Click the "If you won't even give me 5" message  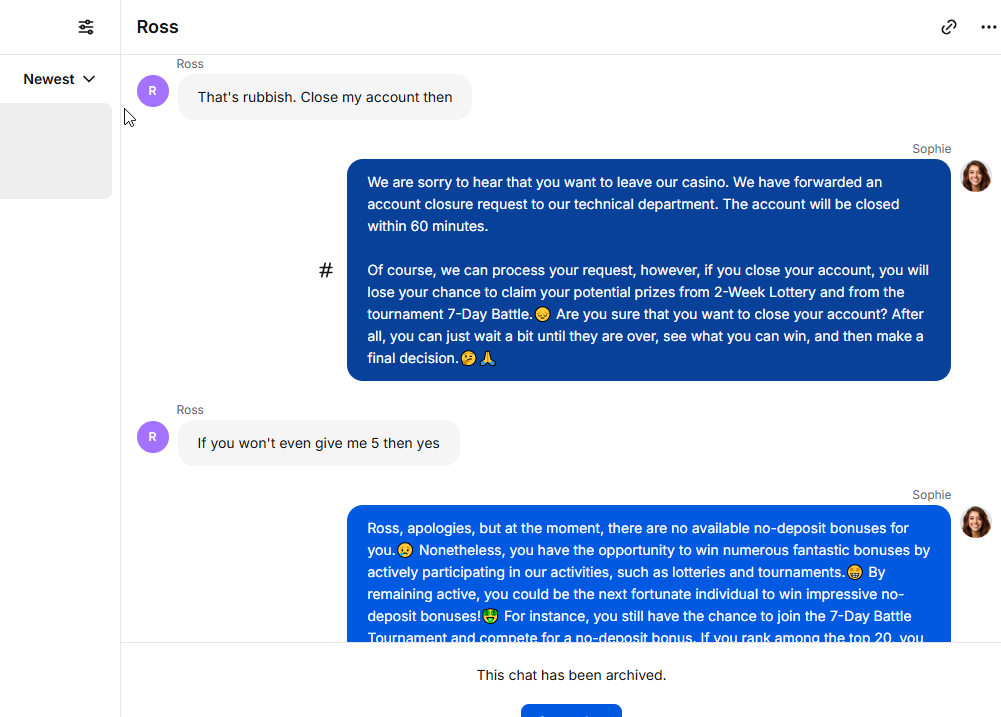pyautogui.click(x=318, y=443)
